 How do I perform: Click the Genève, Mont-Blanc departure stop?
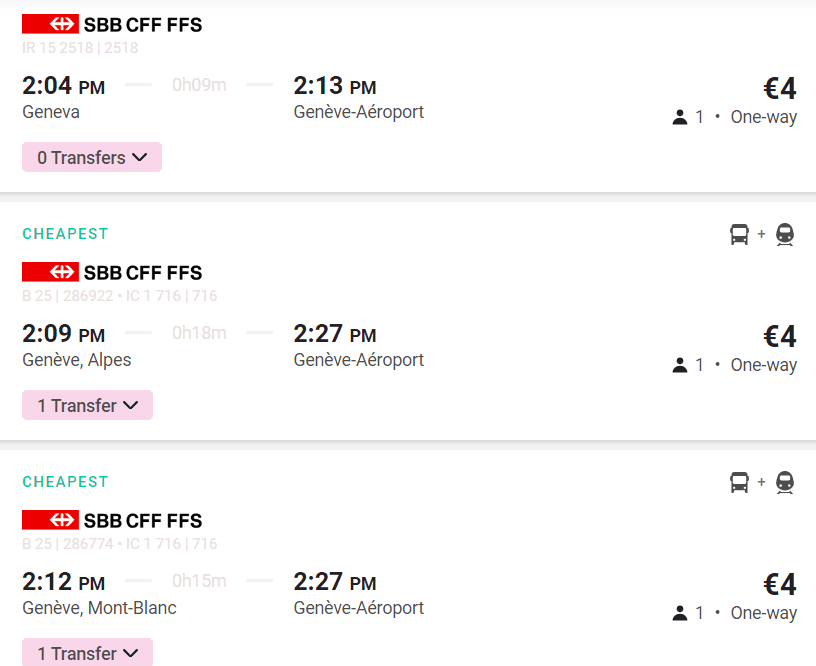click(99, 608)
